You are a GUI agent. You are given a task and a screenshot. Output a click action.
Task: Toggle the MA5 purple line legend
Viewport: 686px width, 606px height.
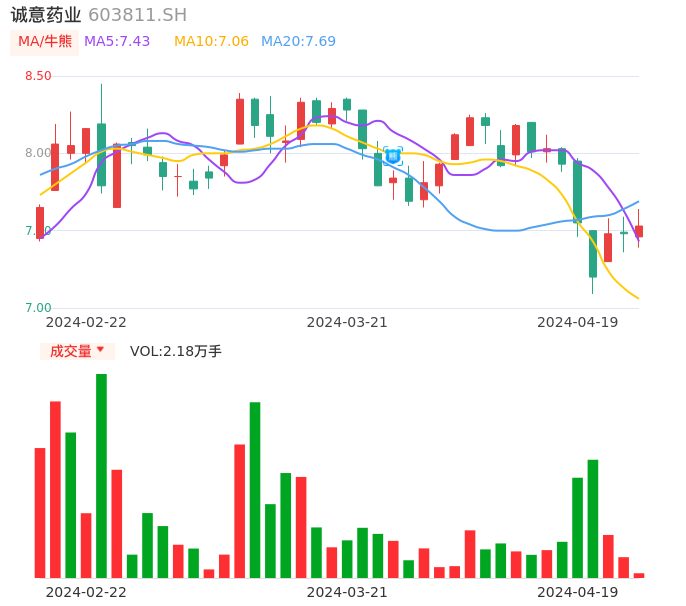[117, 41]
